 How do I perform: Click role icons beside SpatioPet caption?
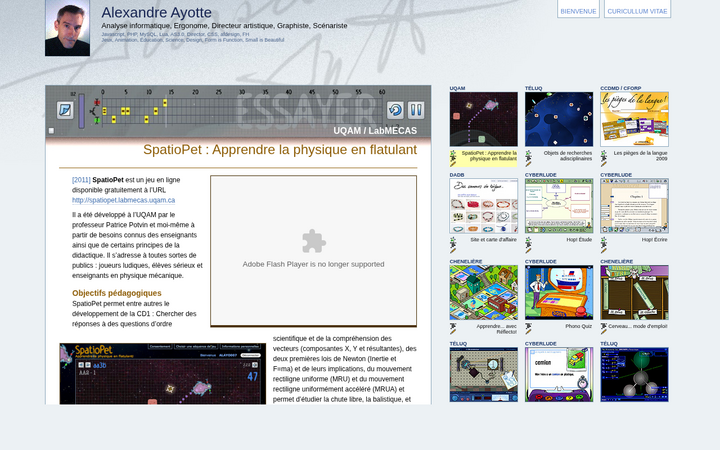pos(453,158)
